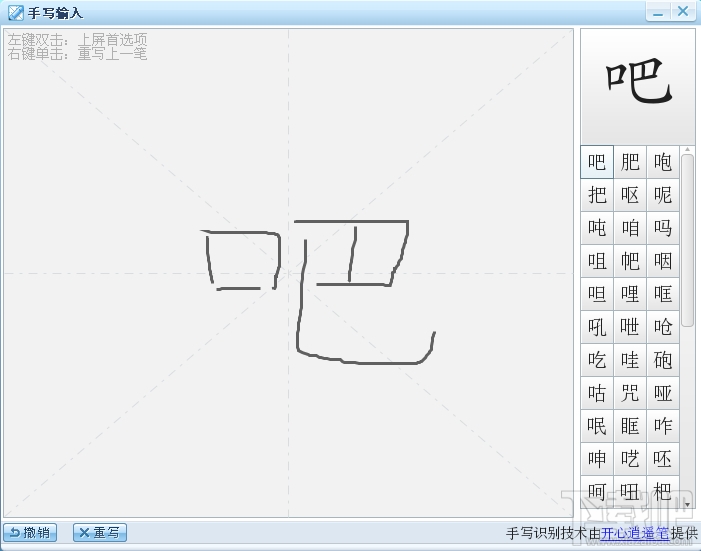701x551 pixels.
Task: Choose candidate character 哑
Action: [x=663, y=394]
